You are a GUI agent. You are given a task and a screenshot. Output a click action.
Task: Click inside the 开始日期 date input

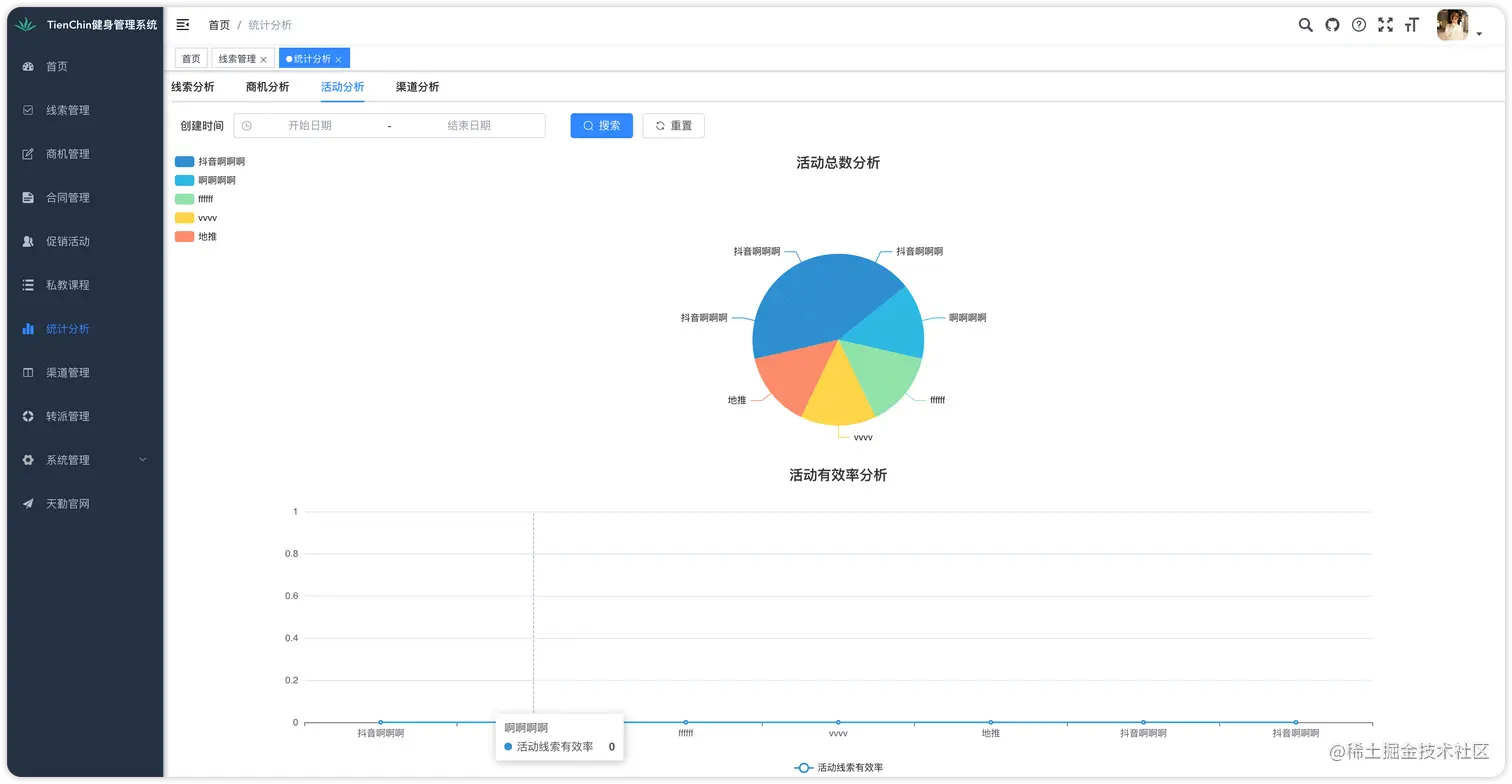[x=310, y=125]
